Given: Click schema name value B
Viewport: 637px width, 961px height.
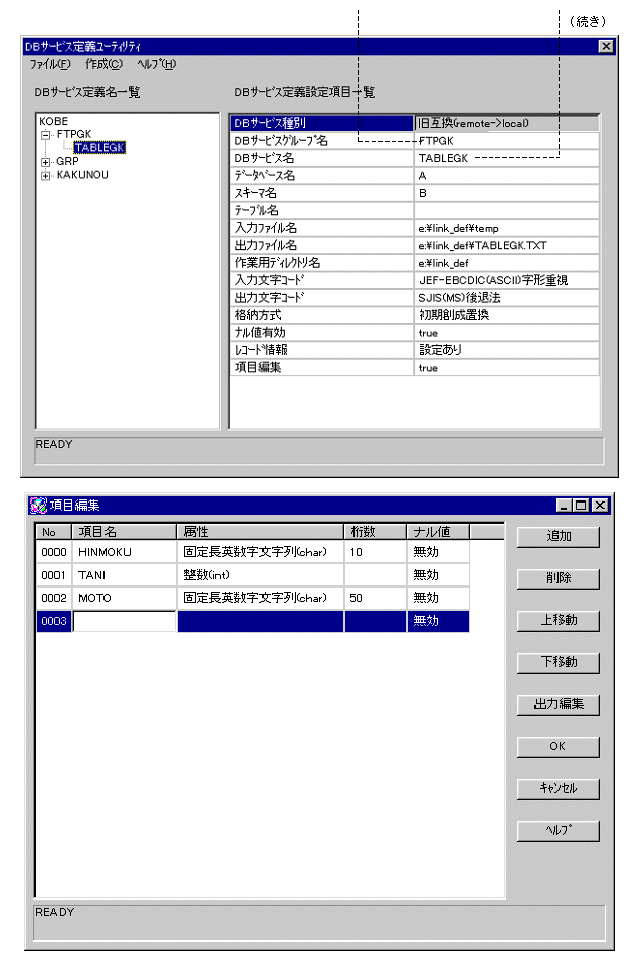Looking at the screenshot, I should [507, 193].
